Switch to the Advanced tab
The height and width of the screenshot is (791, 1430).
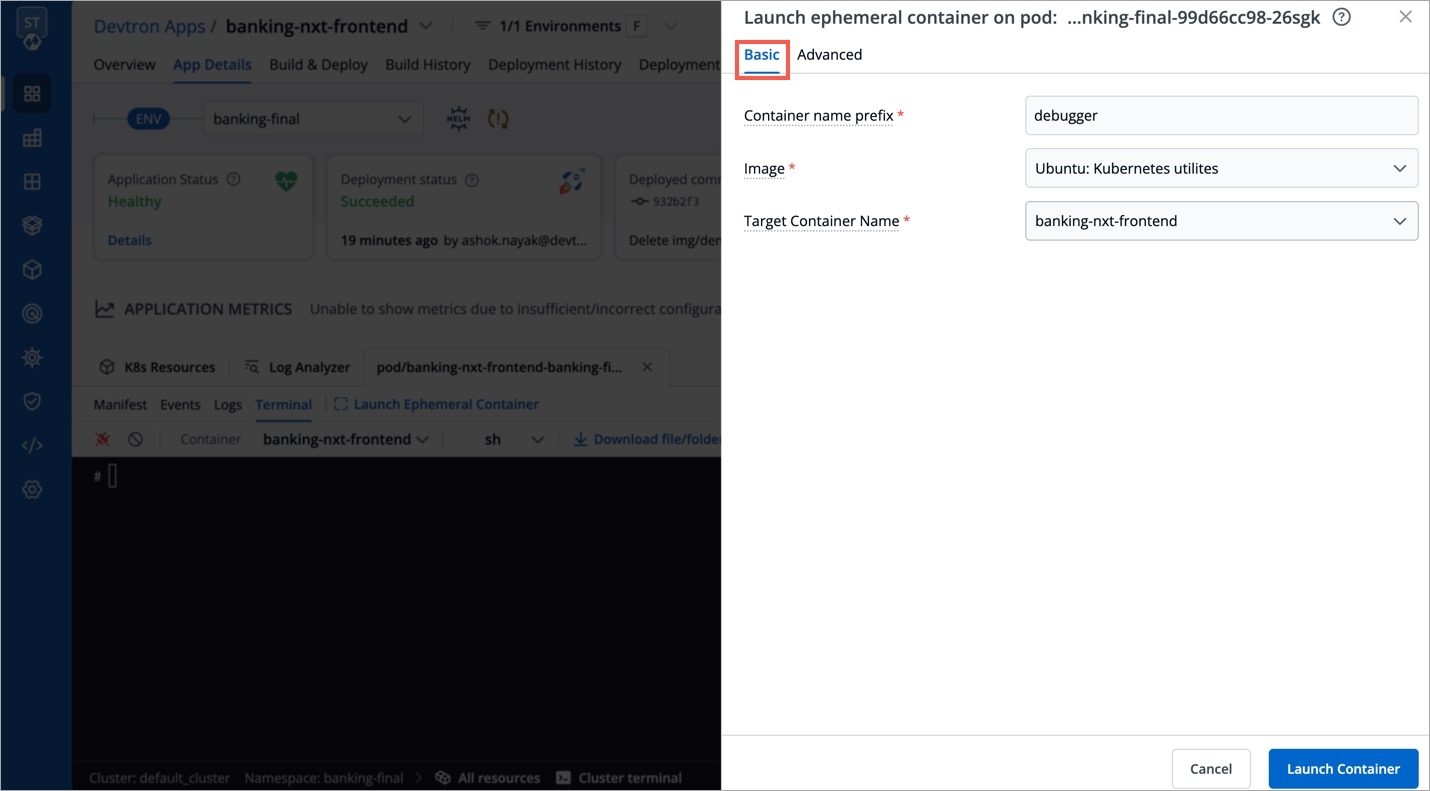click(x=829, y=55)
